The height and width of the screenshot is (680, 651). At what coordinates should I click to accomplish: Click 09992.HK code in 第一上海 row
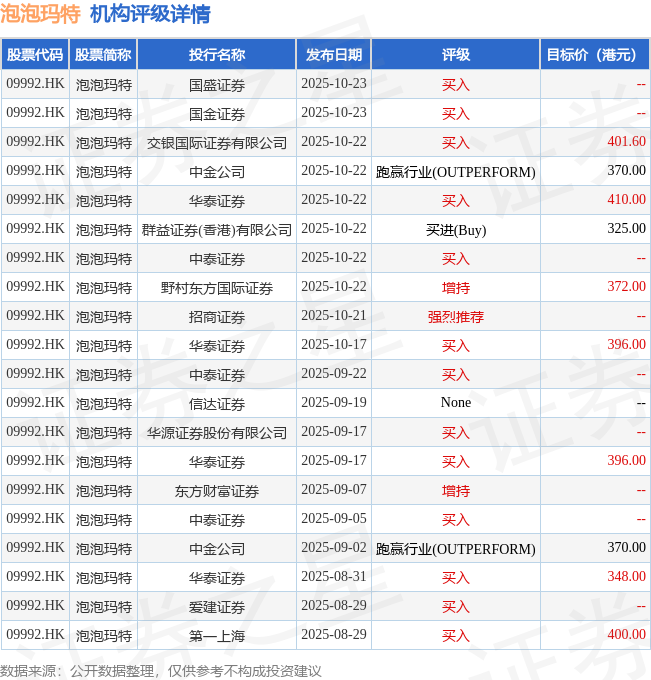pos(35,635)
